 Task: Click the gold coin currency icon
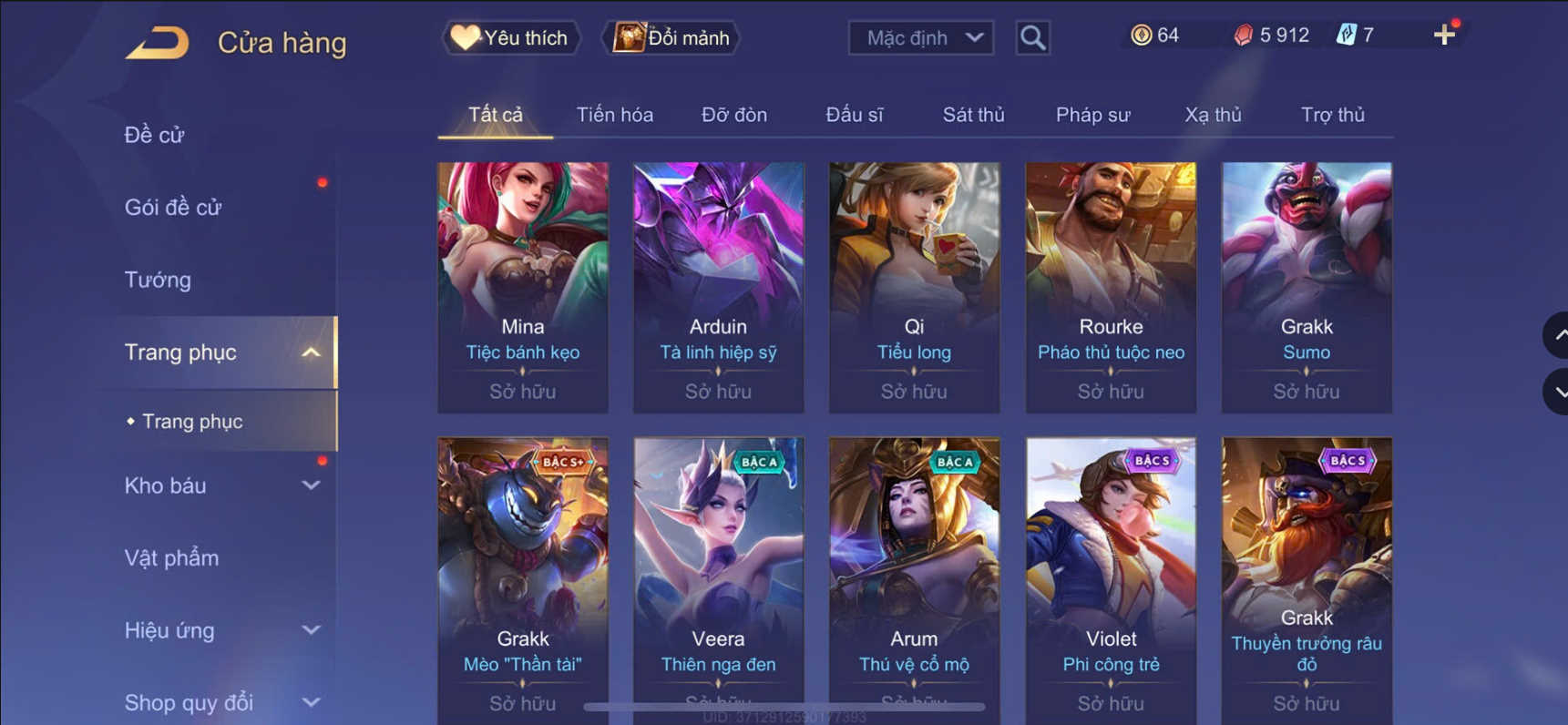point(1141,35)
